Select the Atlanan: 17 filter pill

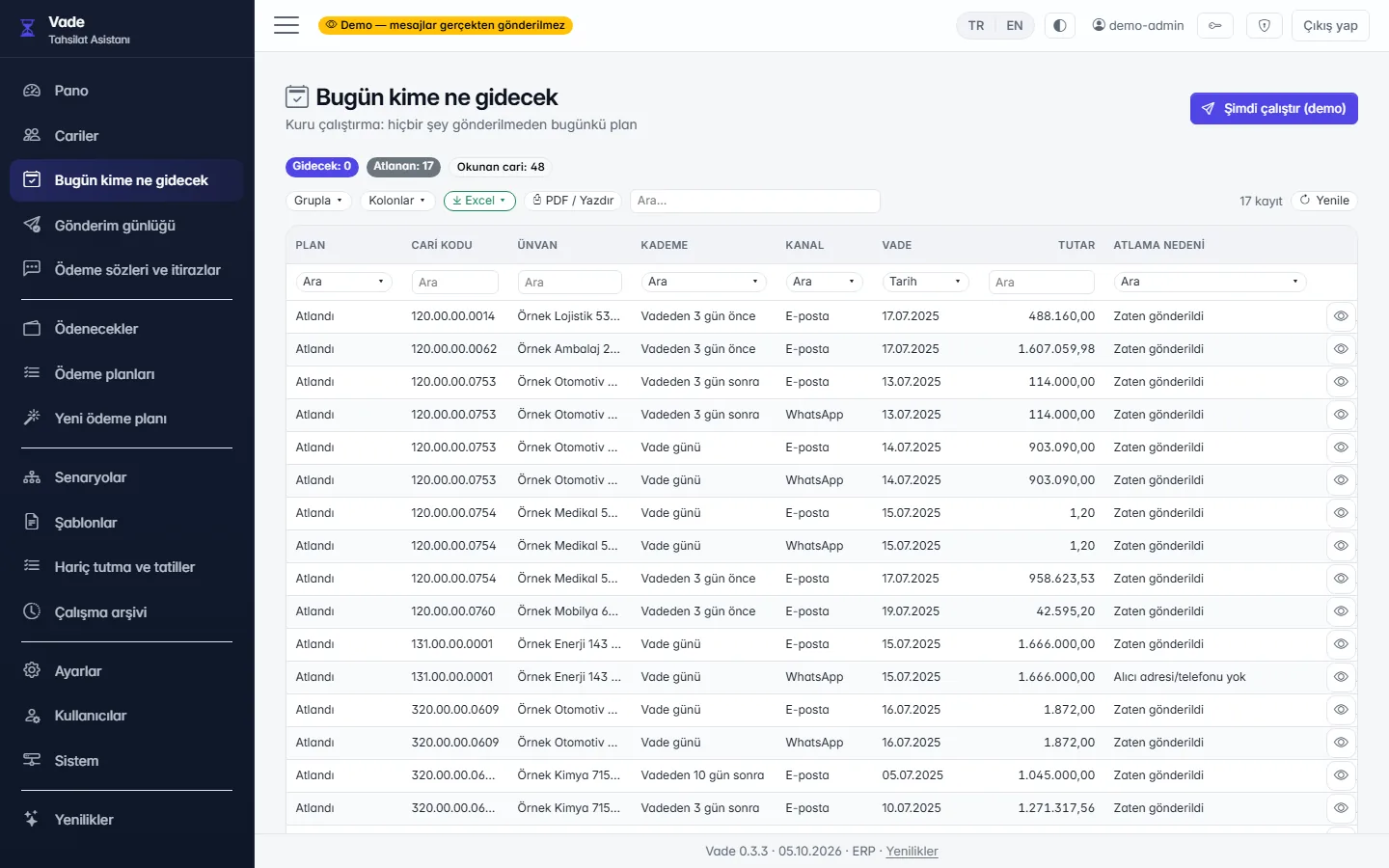(403, 167)
